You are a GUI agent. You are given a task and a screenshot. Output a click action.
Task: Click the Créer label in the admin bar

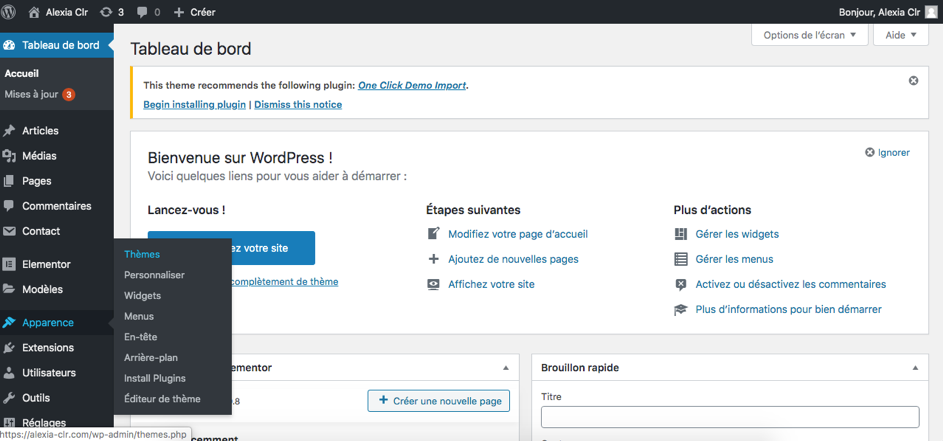click(x=203, y=12)
